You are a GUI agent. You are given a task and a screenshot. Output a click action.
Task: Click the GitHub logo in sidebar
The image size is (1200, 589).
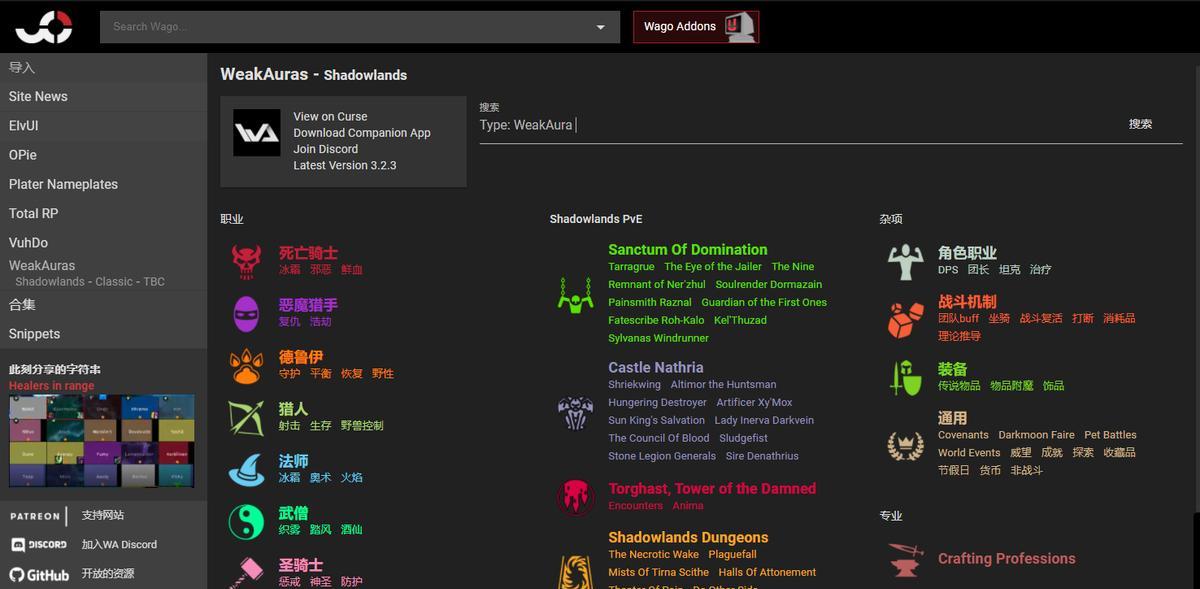pyautogui.click(x=39, y=575)
